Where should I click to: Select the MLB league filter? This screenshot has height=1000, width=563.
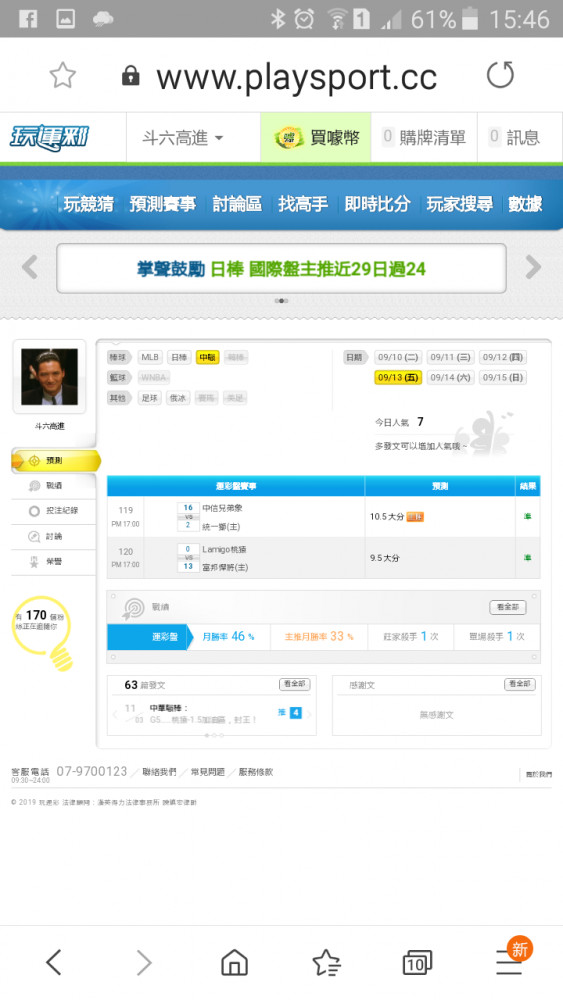click(150, 357)
